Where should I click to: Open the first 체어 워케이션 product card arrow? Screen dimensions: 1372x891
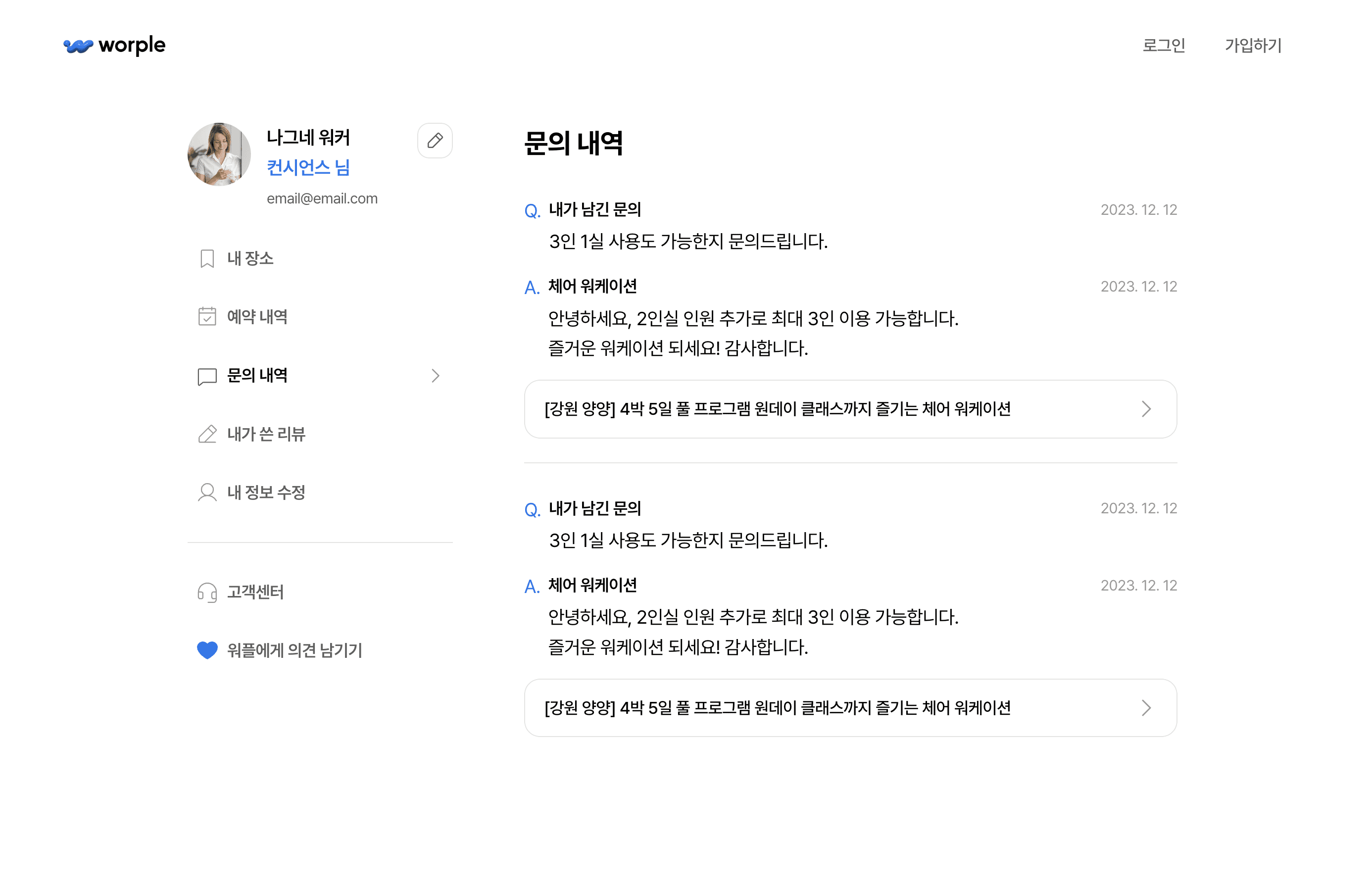(x=1146, y=409)
